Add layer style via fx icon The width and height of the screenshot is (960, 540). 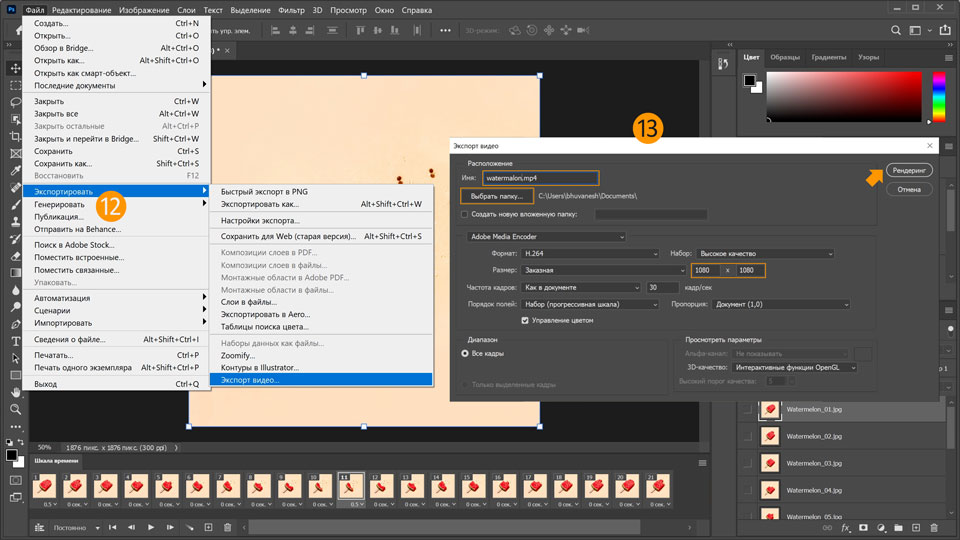click(x=846, y=527)
